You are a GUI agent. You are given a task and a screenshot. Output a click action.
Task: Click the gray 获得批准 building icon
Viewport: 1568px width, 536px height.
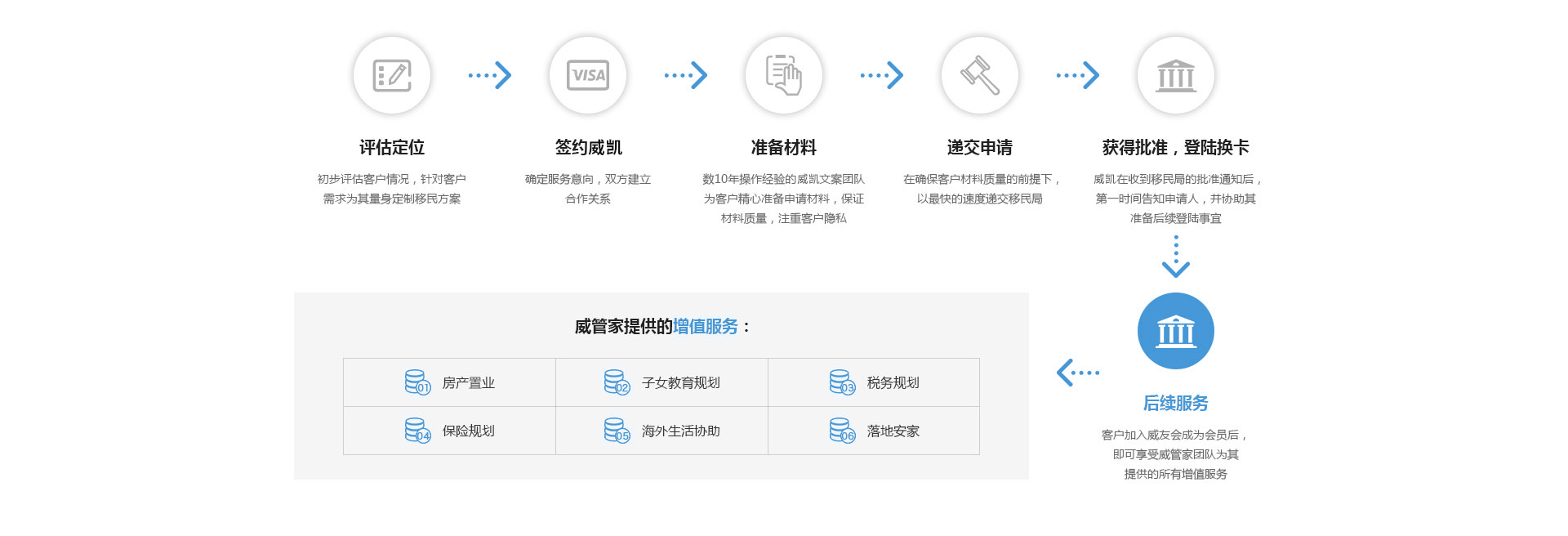click(1176, 75)
